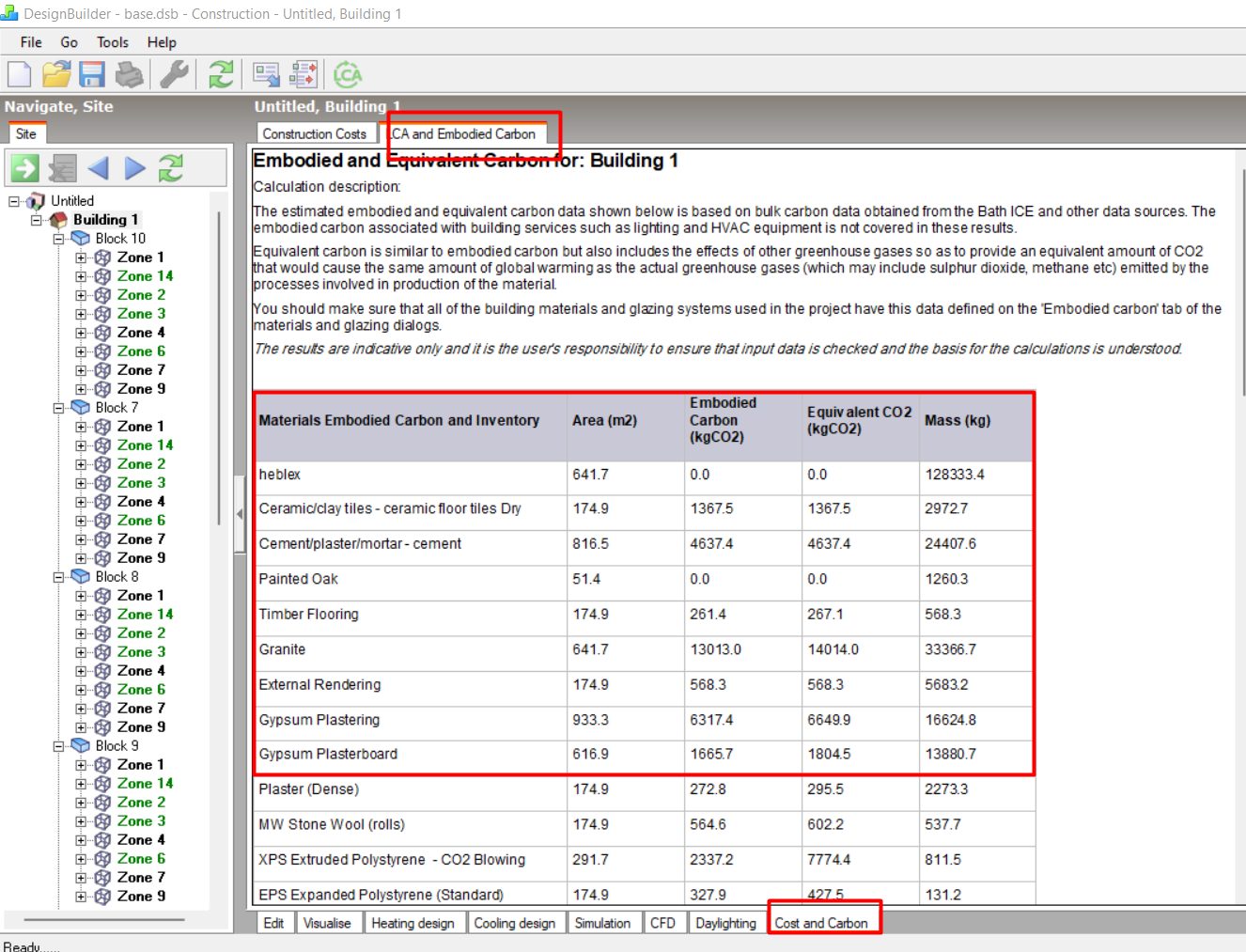Select Zone 3 under Block 8
The image size is (1246, 952).
pos(141,652)
